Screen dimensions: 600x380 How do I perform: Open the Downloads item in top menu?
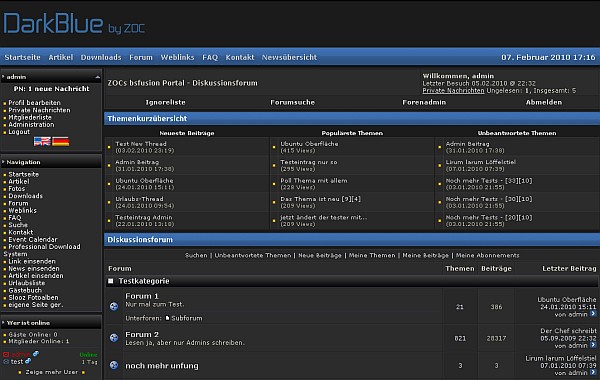101,57
